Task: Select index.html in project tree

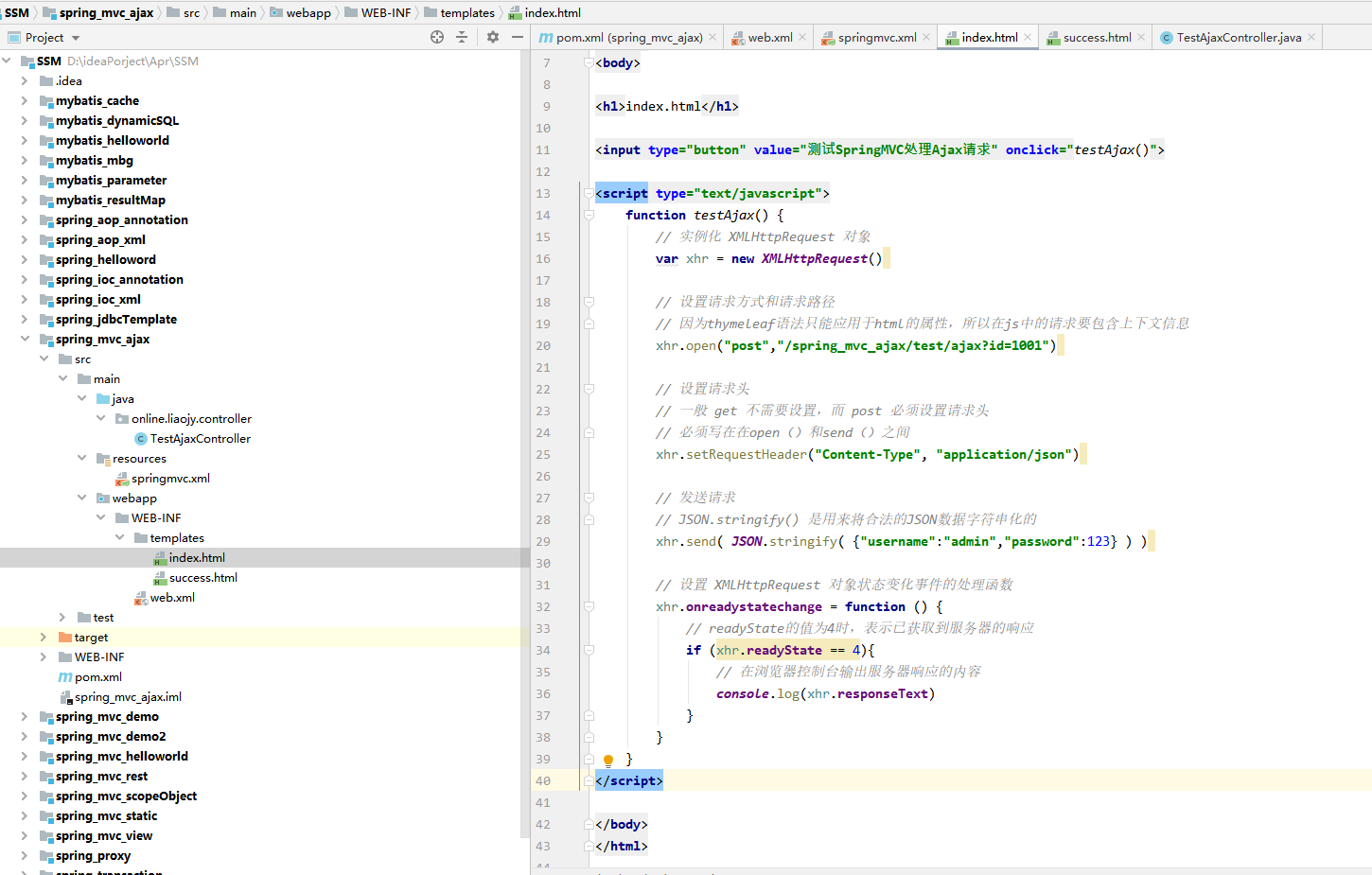Action: pos(188,557)
